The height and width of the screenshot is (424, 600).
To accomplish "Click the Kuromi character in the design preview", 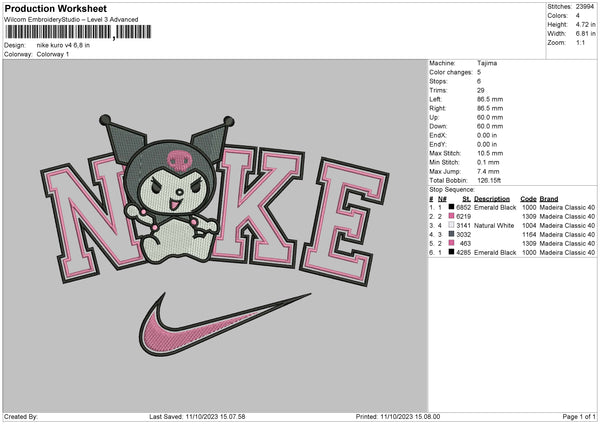I will coord(170,191).
